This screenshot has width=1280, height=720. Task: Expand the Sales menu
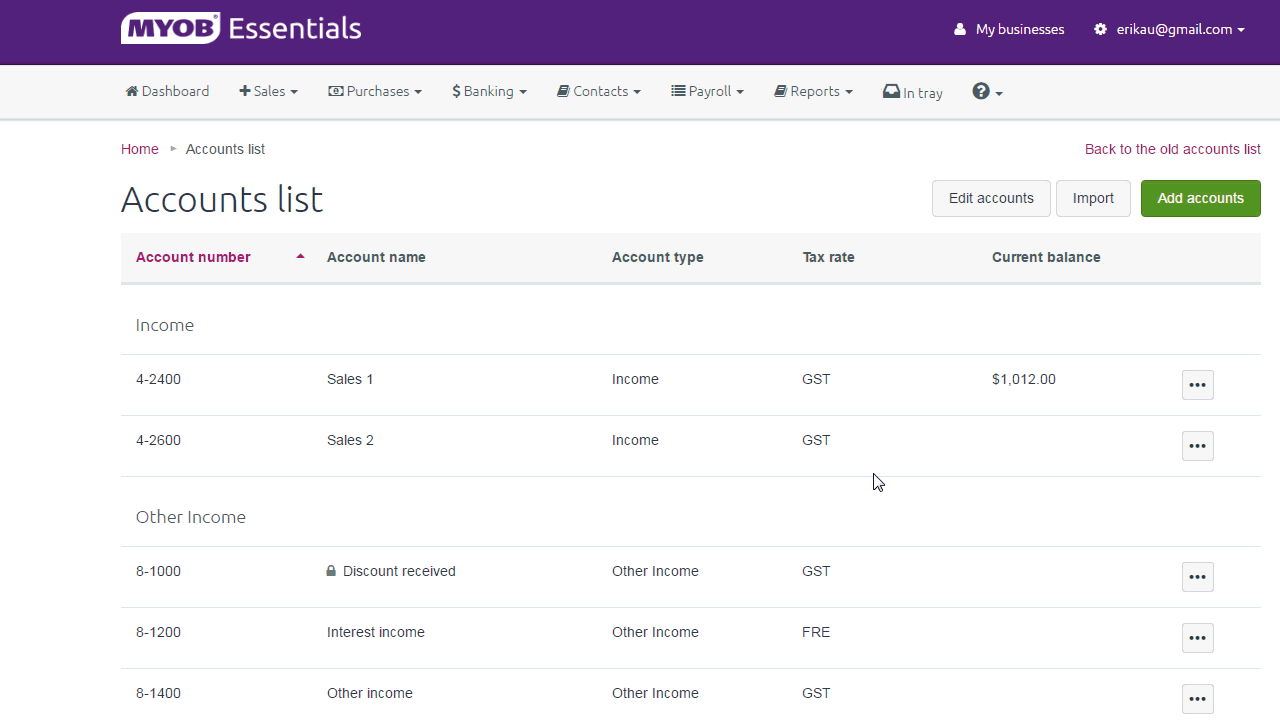point(268,91)
